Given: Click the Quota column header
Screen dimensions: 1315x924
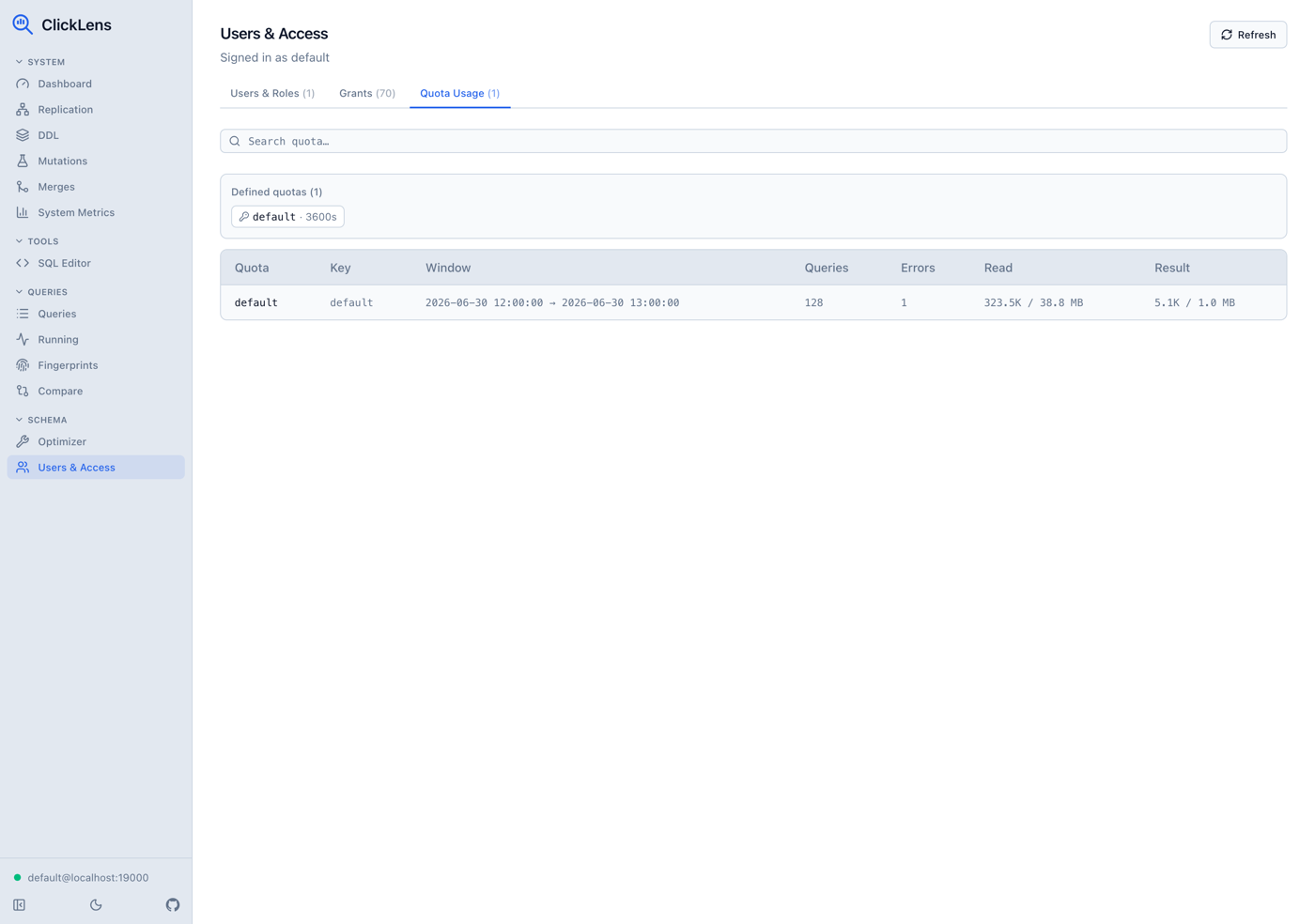Looking at the screenshot, I should point(252,268).
